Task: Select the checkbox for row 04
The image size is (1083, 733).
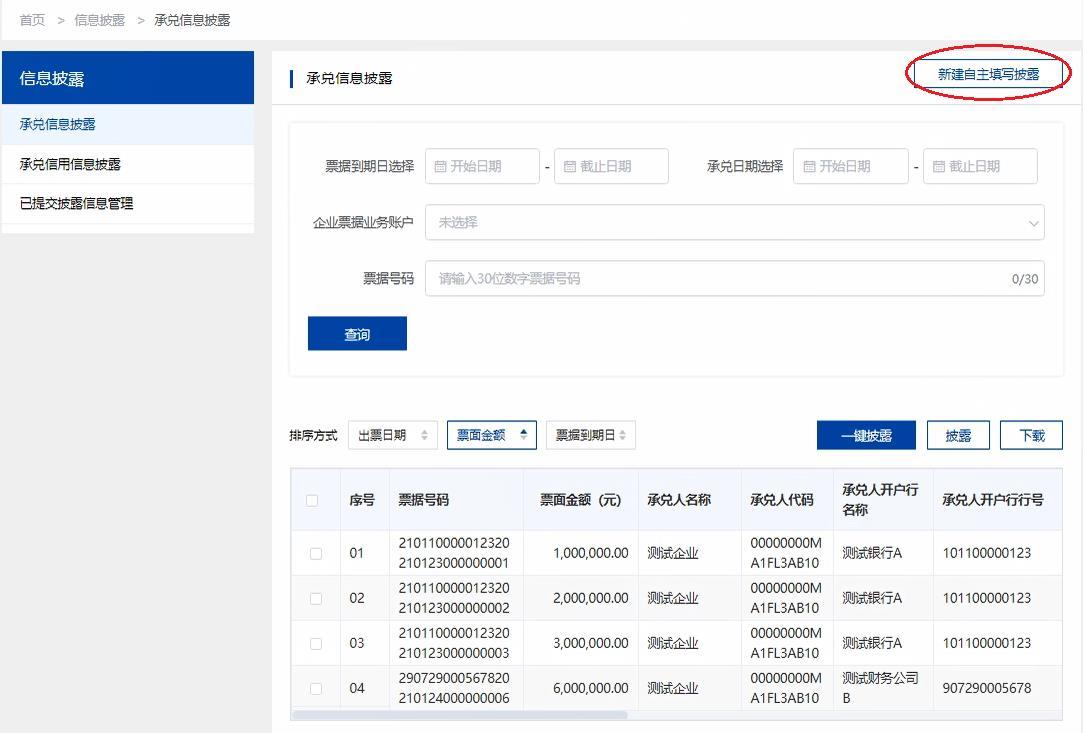Action: point(315,687)
